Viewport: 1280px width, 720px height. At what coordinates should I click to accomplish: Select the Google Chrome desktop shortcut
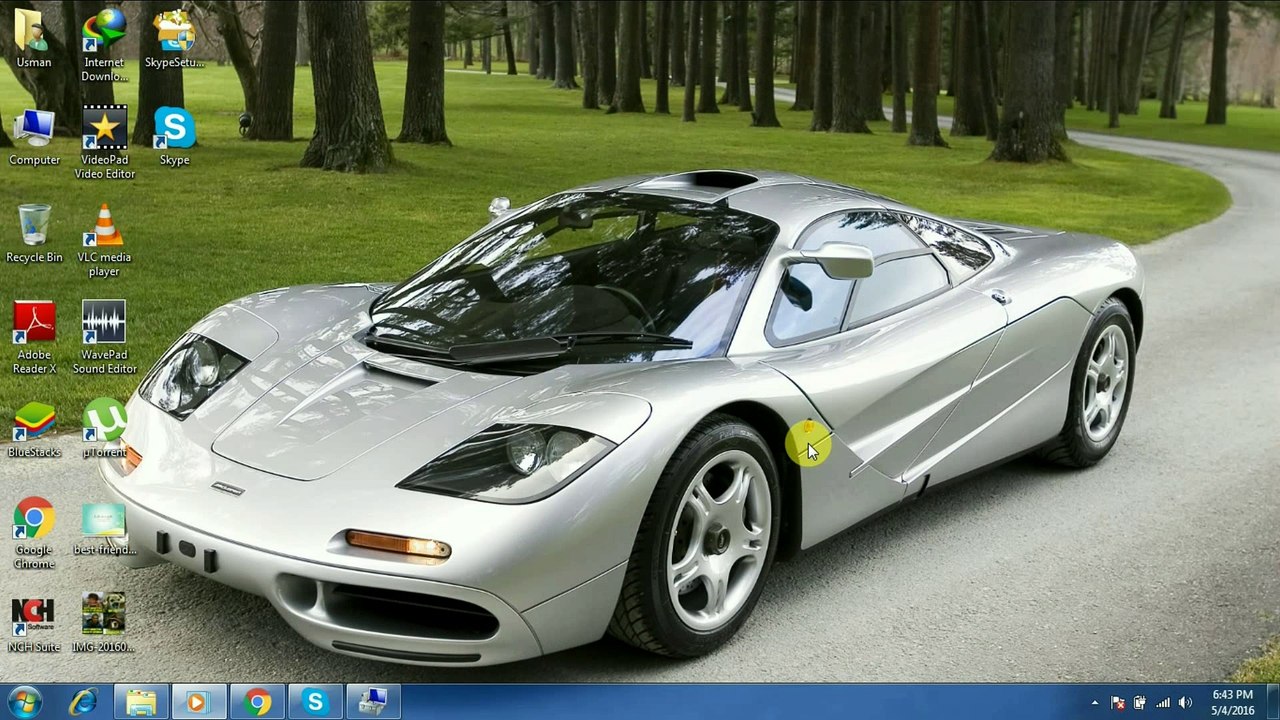(34, 520)
